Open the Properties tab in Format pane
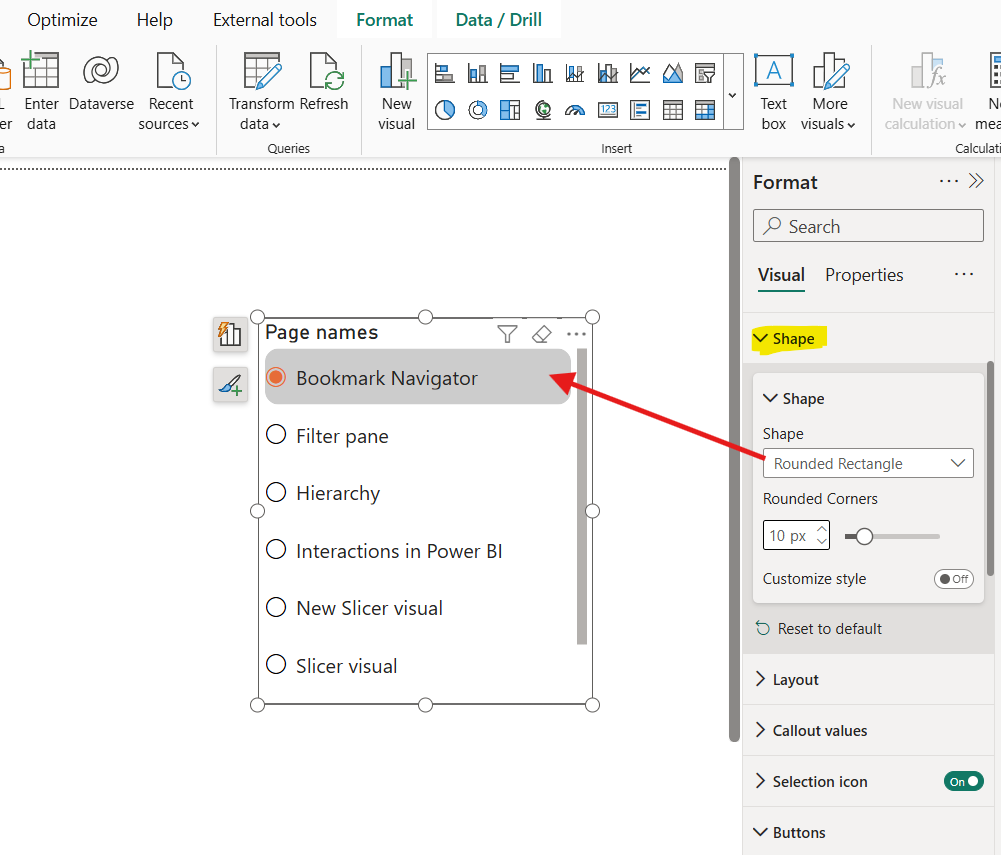Image resolution: width=1001 pixels, height=855 pixels. pos(863,275)
